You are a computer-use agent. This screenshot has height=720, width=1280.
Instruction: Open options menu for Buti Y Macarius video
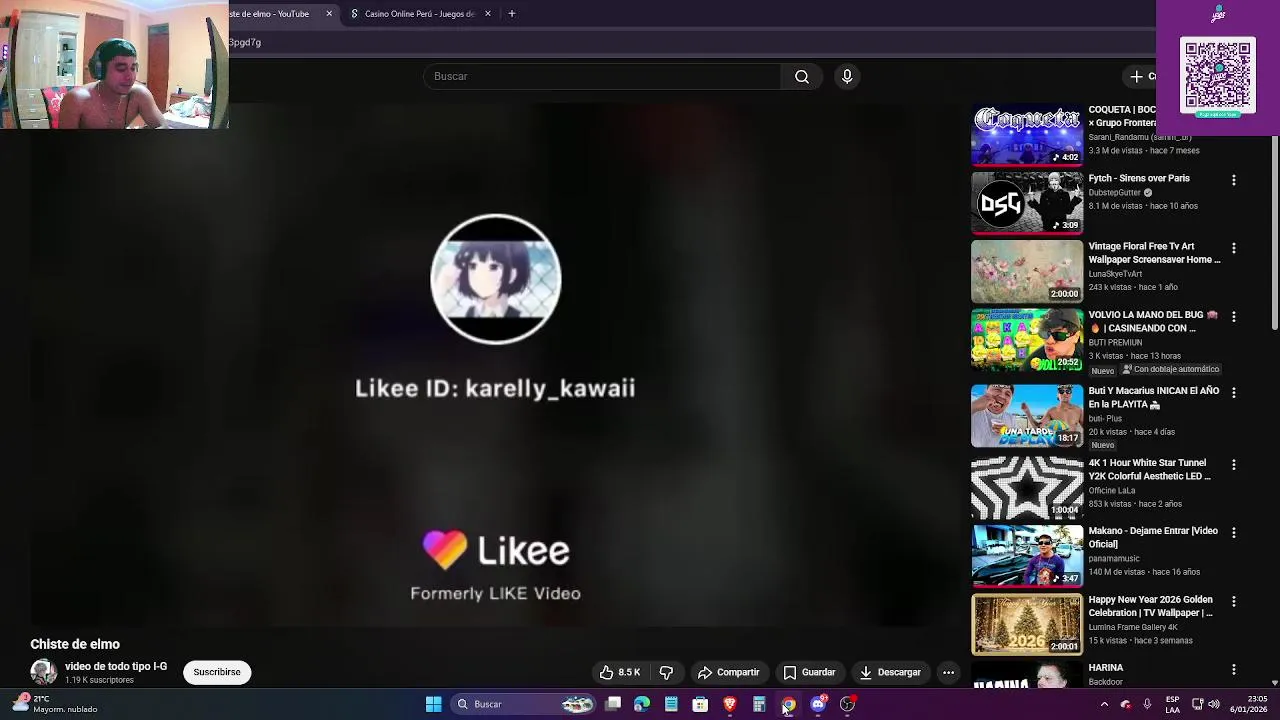click(1233, 394)
